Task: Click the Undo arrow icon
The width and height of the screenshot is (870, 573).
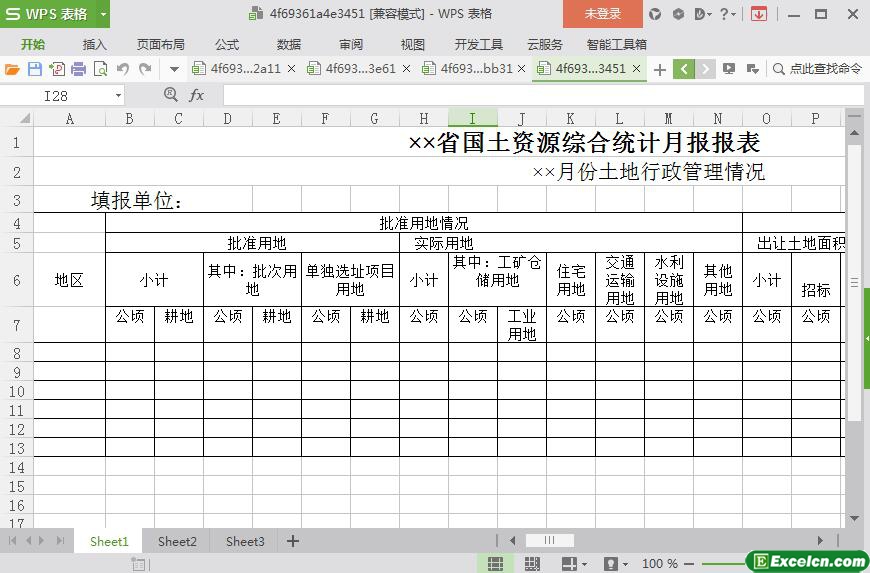Action: click(123, 69)
